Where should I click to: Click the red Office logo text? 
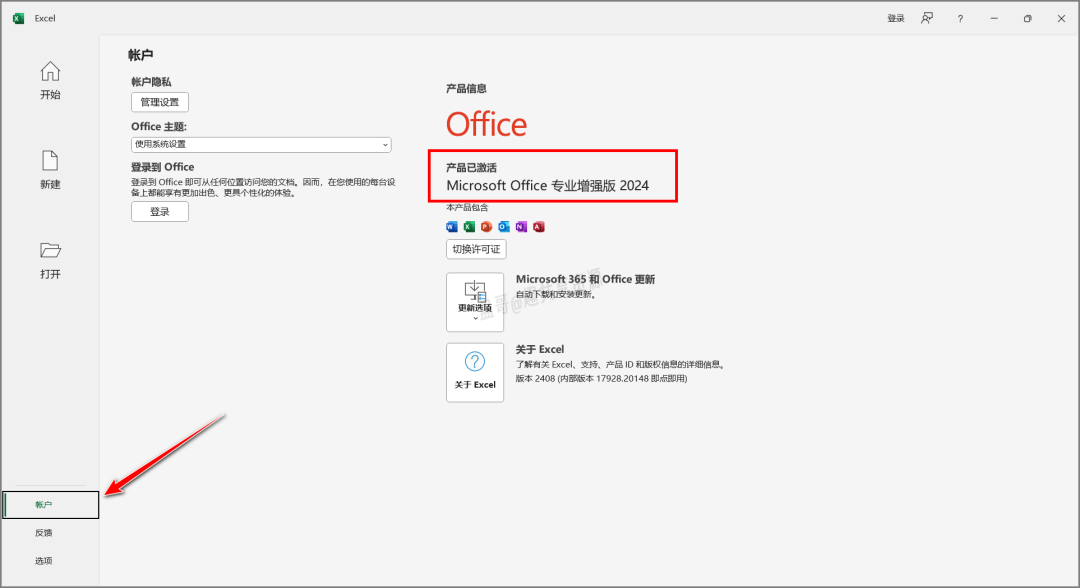[x=486, y=125]
